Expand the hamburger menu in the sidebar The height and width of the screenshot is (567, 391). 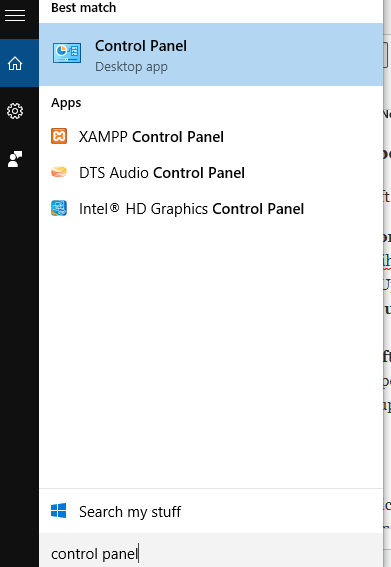[x=15, y=16]
